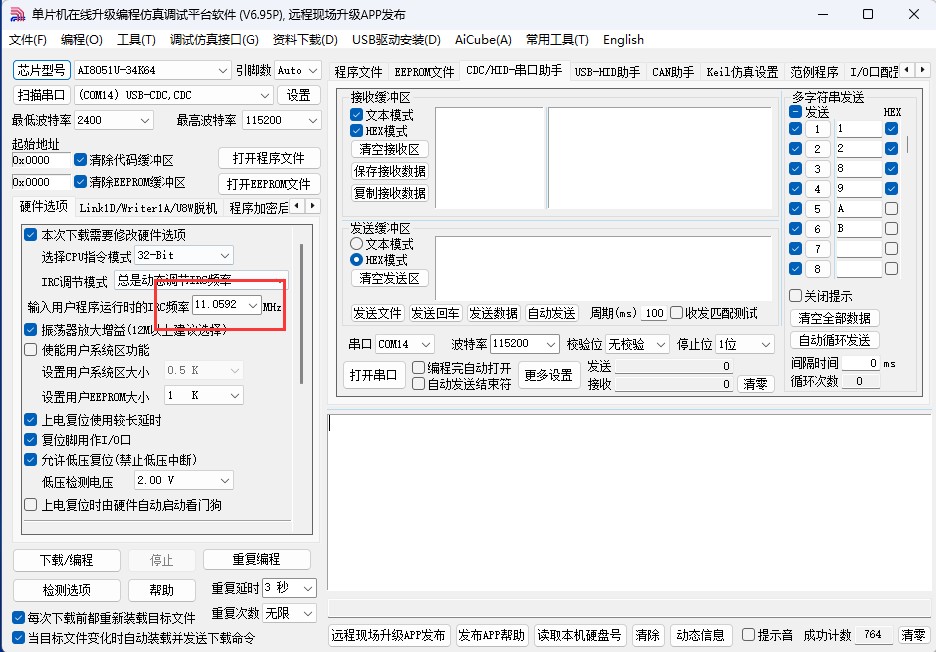936x652 pixels.
Task: Enable 使能用户系统区功能 checkbox
Action: click(30, 349)
